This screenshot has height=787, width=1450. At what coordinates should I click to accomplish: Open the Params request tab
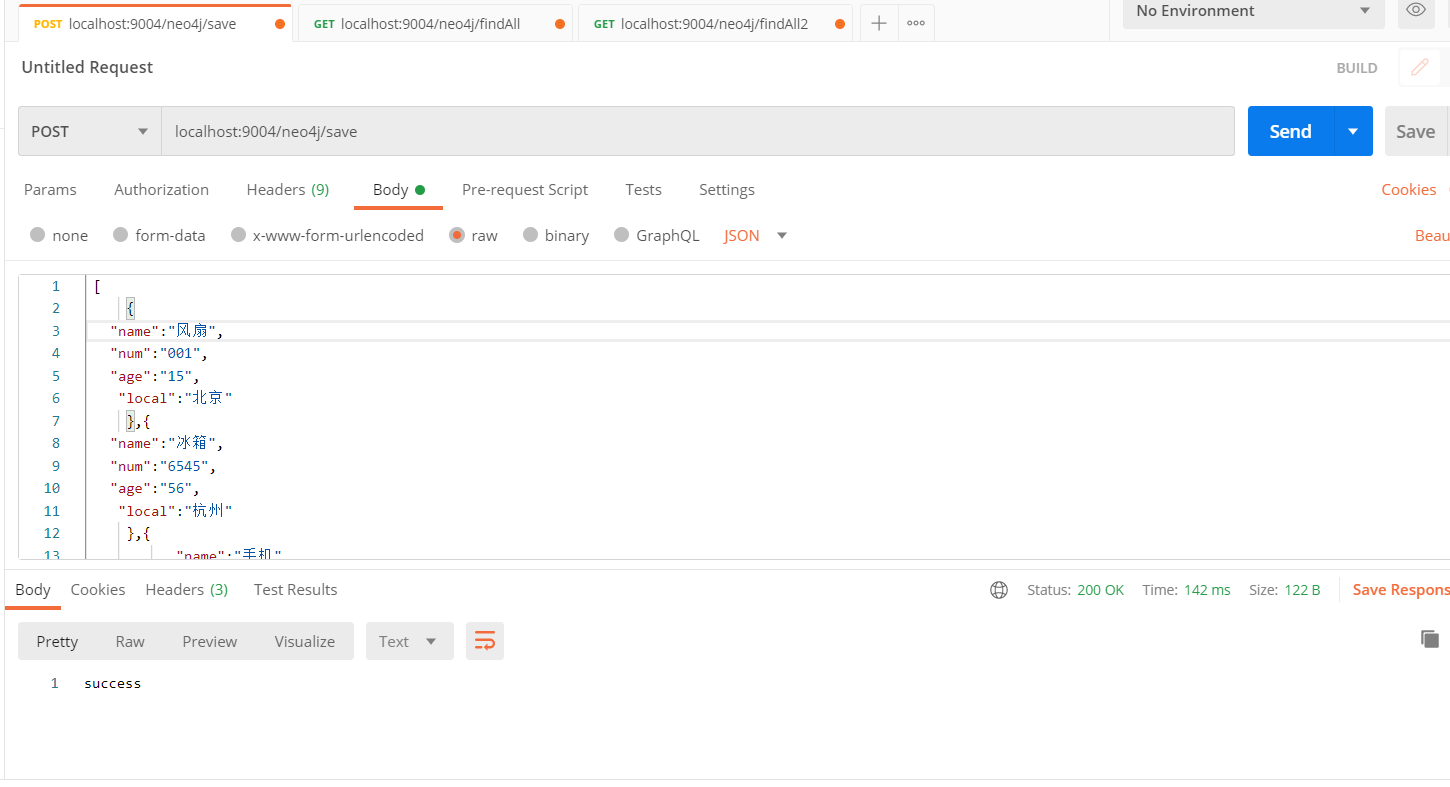pos(50,190)
